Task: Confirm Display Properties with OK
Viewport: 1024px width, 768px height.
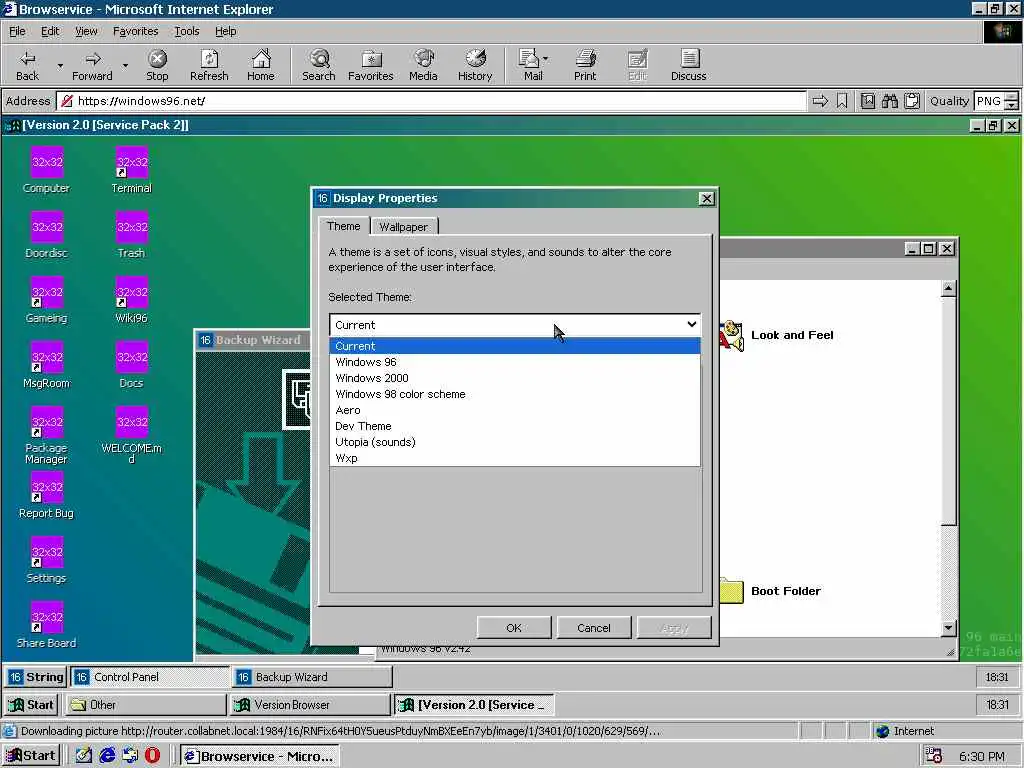Action: (514, 628)
